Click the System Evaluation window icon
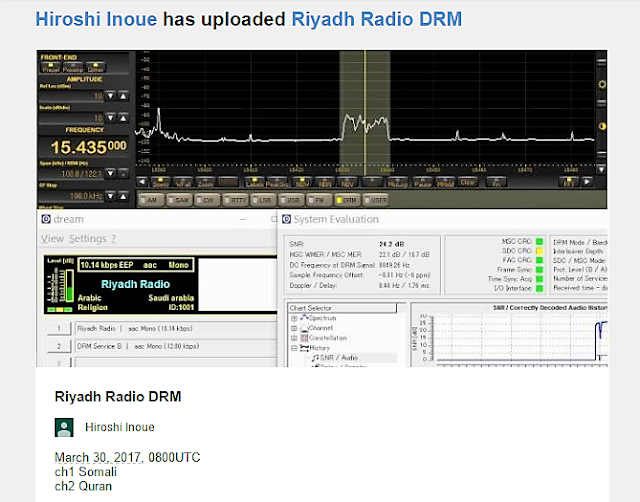The image size is (640, 502). click(287, 219)
